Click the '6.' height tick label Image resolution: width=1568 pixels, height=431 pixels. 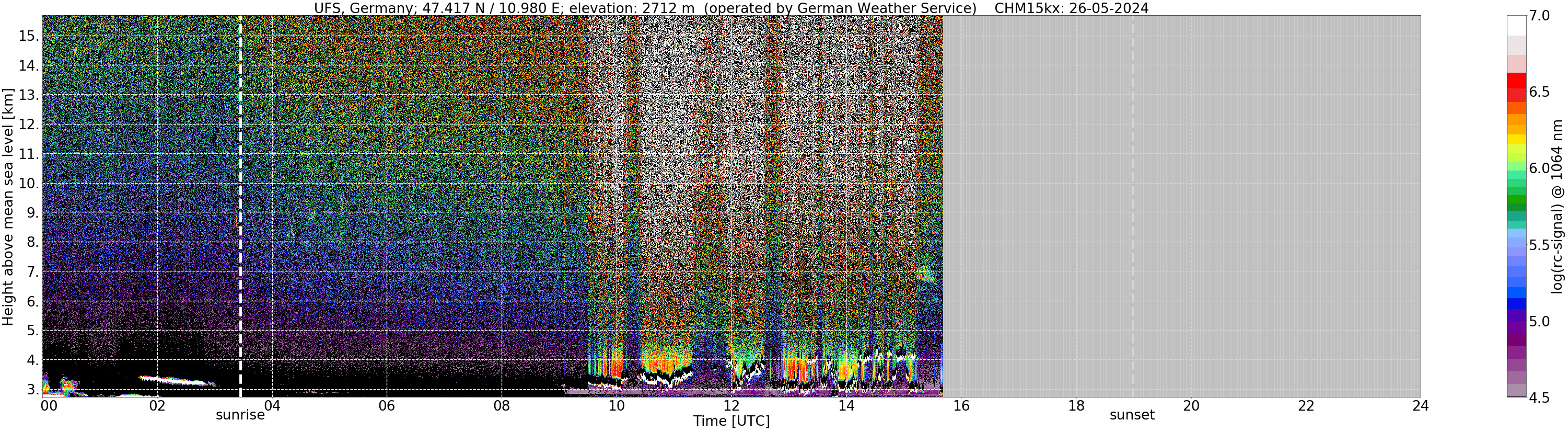(32, 301)
